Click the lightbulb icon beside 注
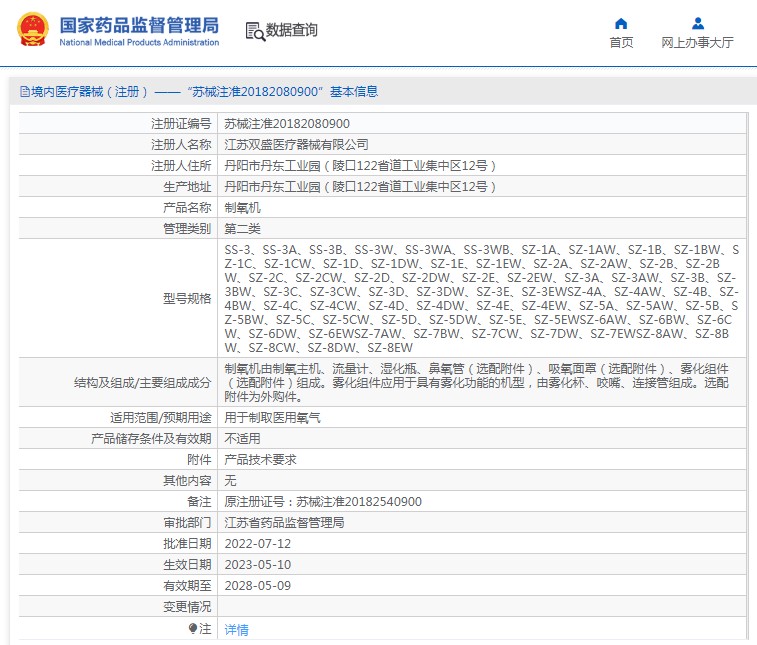 pos(193,629)
